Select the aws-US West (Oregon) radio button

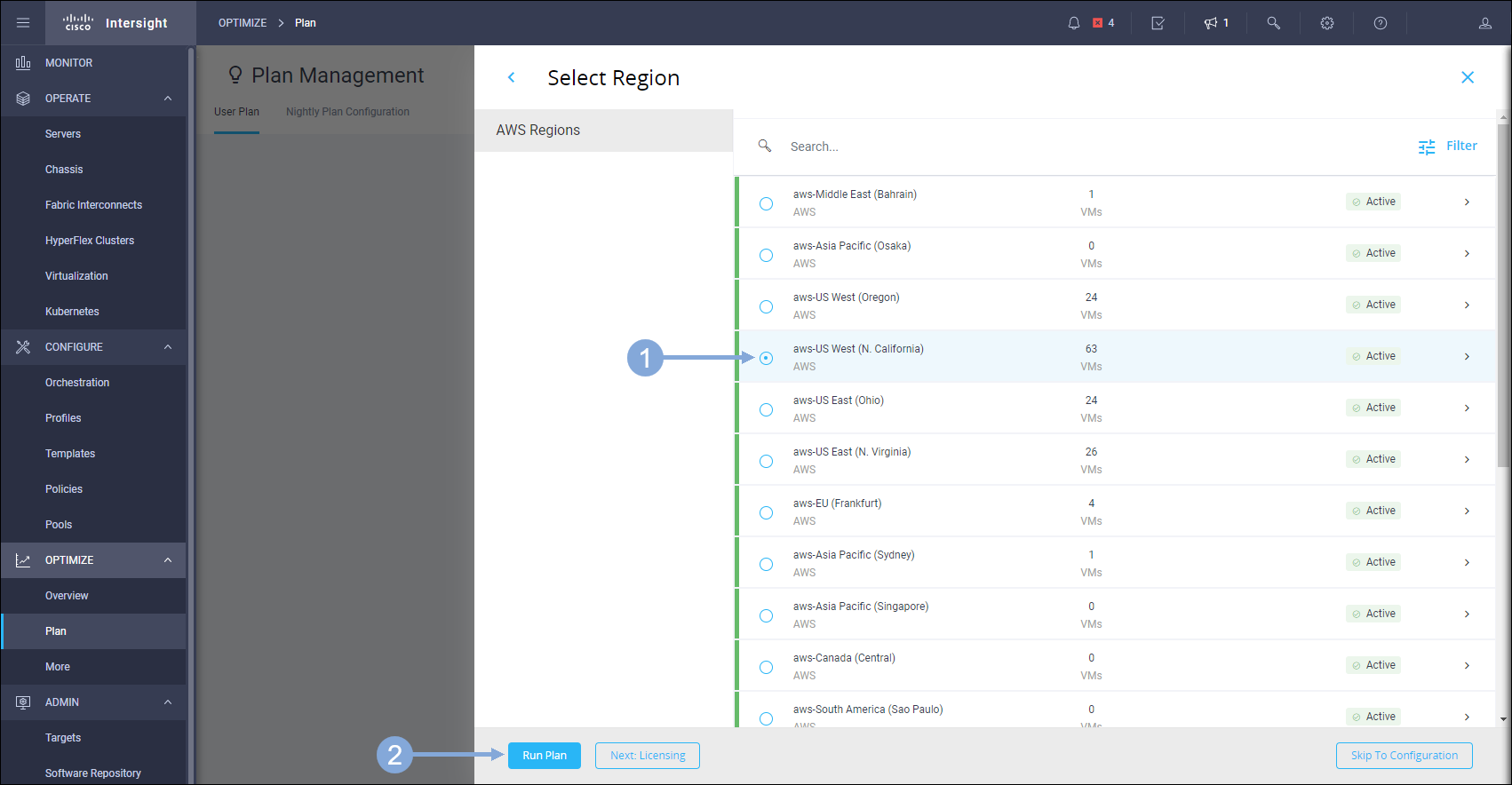[x=767, y=306]
